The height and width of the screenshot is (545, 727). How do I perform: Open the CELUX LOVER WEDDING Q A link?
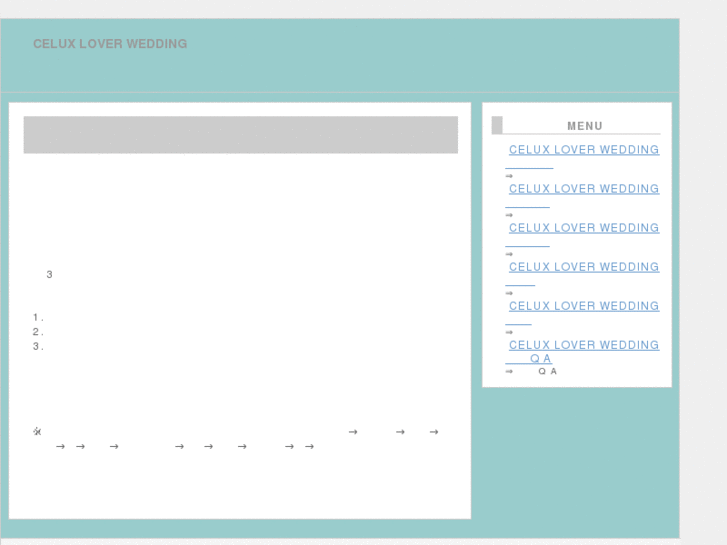pos(582,352)
